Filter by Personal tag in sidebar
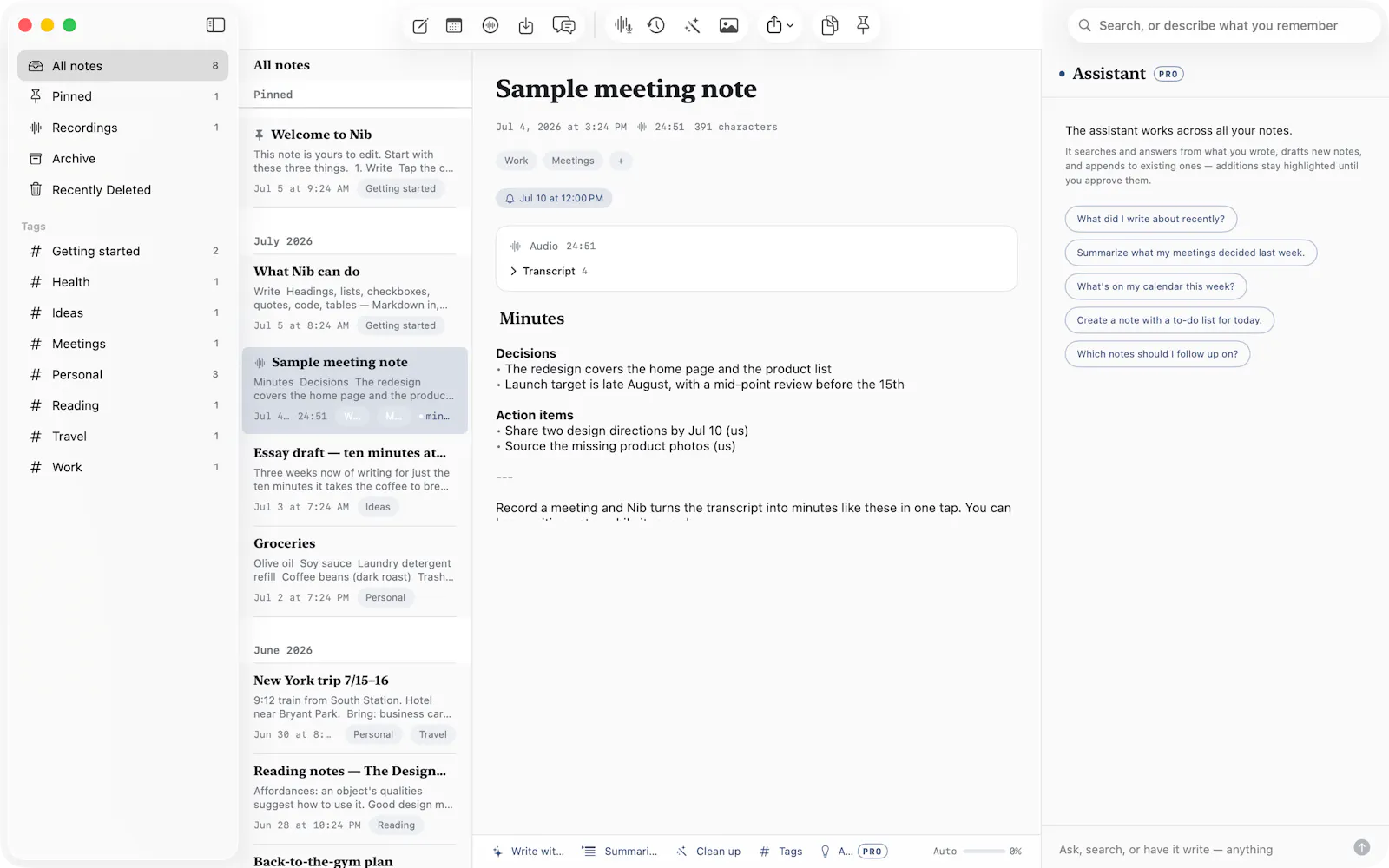The width and height of the screenshot is (1389, 868). [x=123, y=375]
